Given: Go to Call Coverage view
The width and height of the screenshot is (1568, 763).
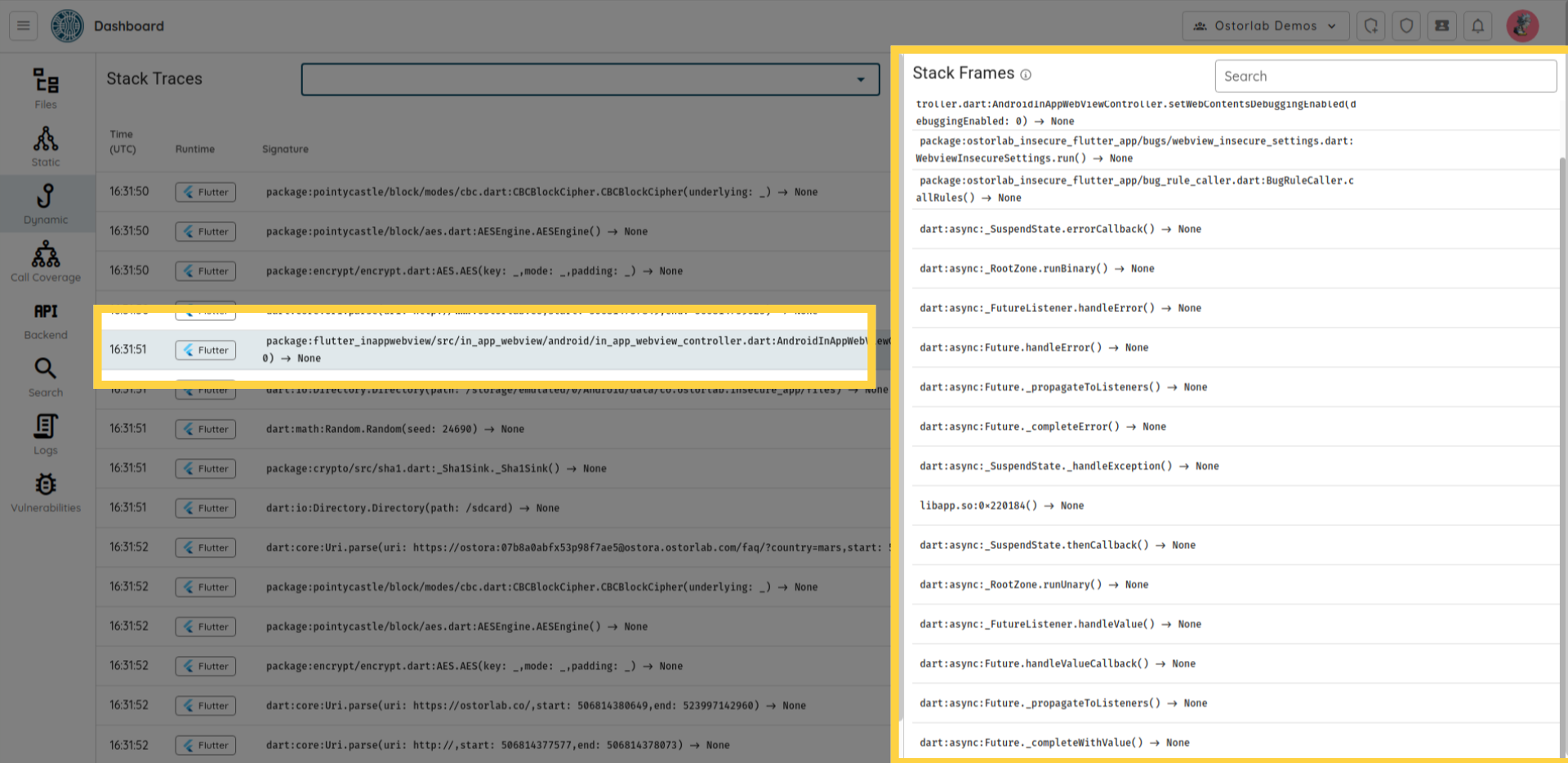Looking at the screenshot, I should click(x=46, y=261).
